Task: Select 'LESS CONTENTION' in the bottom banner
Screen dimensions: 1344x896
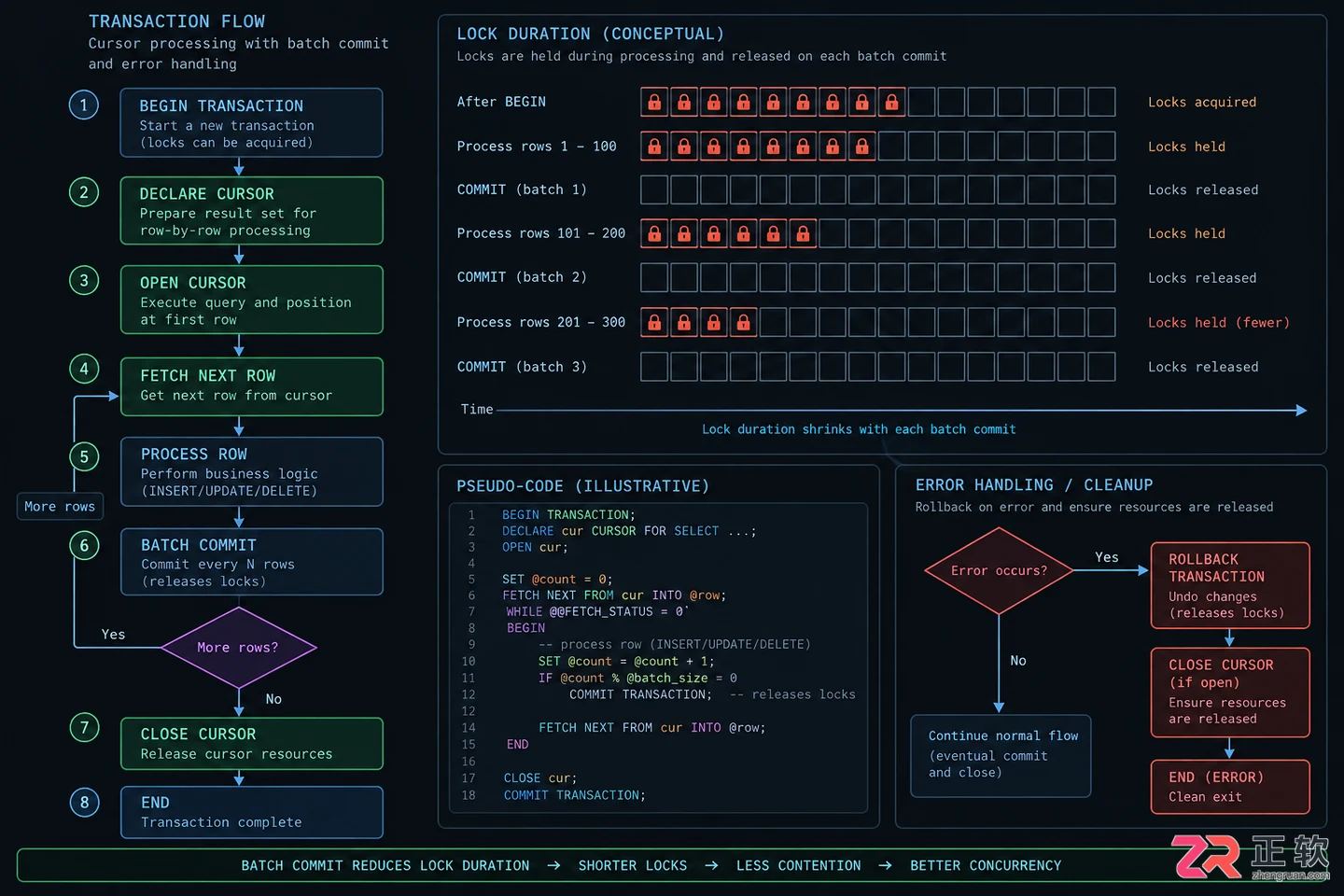Action: 799,866
